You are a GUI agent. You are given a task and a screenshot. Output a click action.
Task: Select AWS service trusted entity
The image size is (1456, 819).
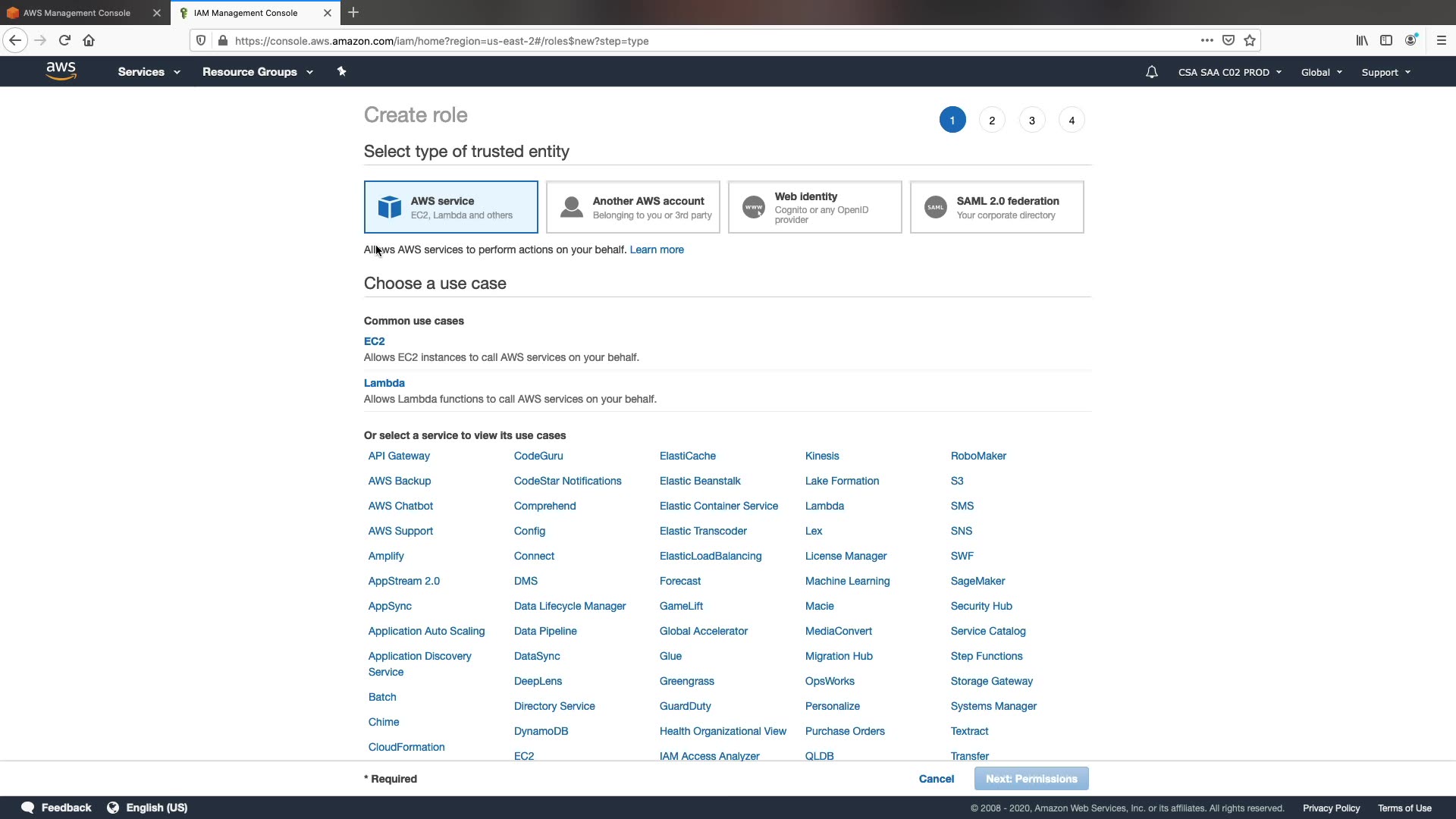pos(450,207)
